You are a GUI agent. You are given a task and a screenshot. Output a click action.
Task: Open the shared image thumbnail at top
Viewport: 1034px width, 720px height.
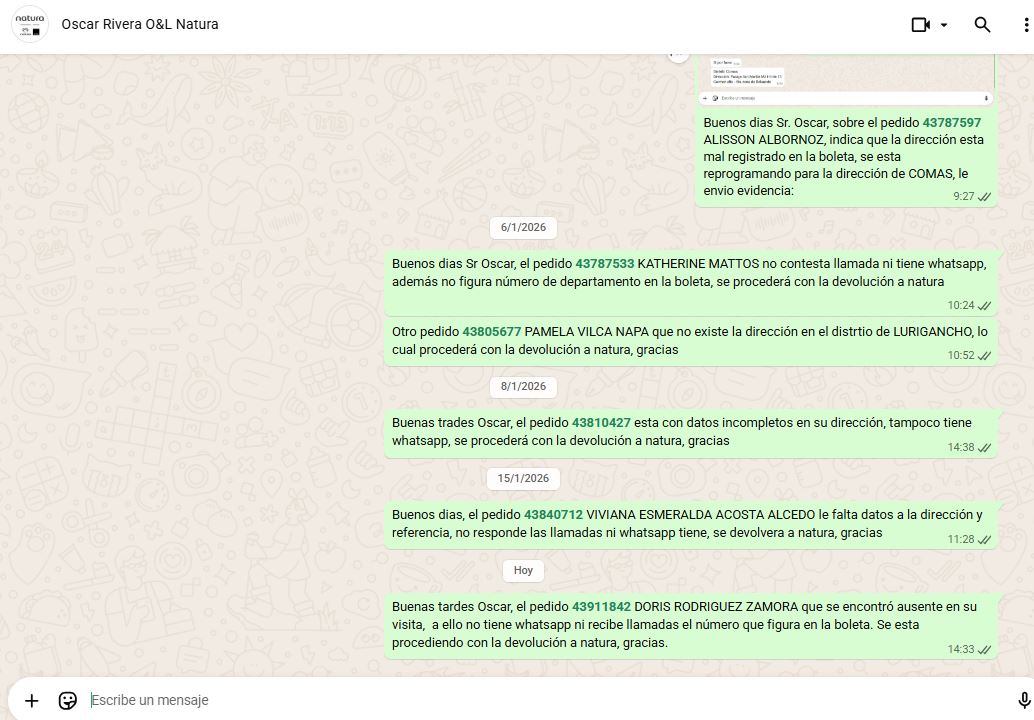tap(845, 78)
